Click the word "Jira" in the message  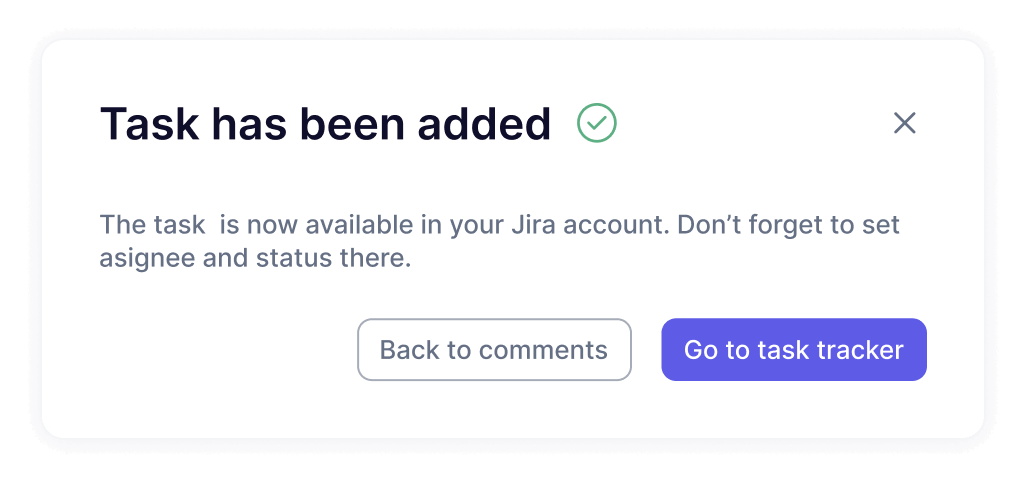tap(529, 225)
